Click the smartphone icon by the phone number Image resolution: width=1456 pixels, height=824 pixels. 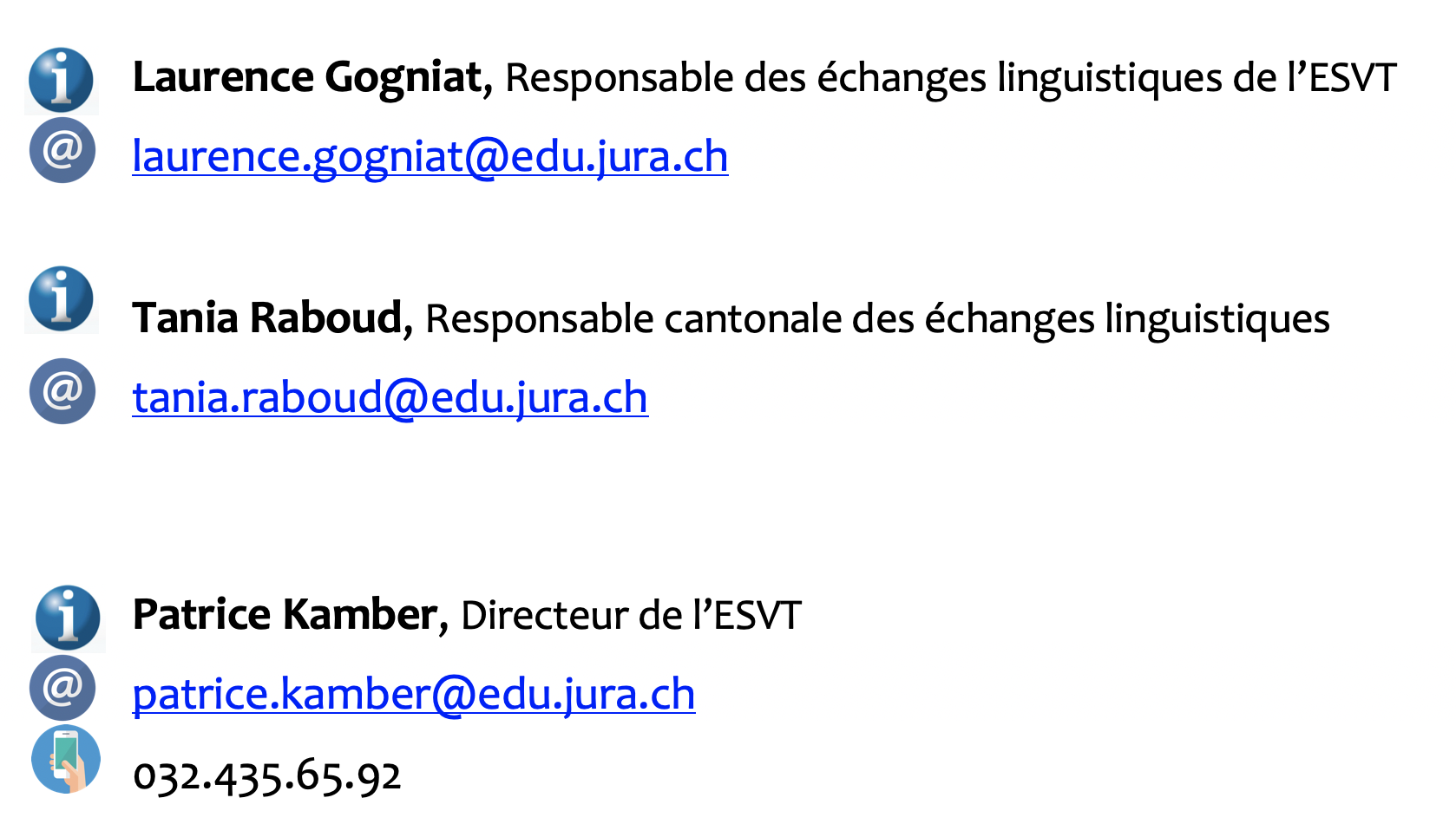tap(66, 759)
